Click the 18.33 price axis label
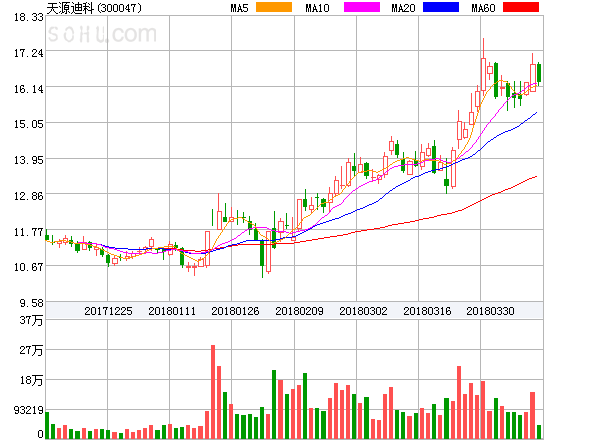This screenshot has height=440, width=600. [29, 17]
